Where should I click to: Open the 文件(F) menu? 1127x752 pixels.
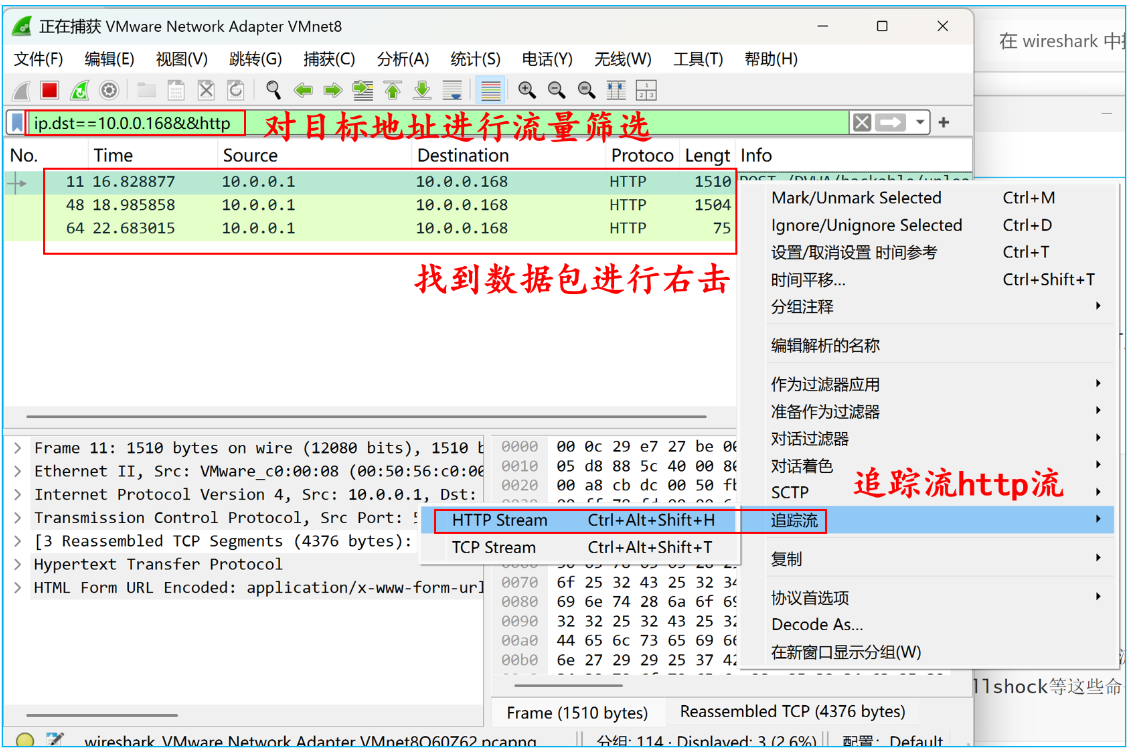39,59
